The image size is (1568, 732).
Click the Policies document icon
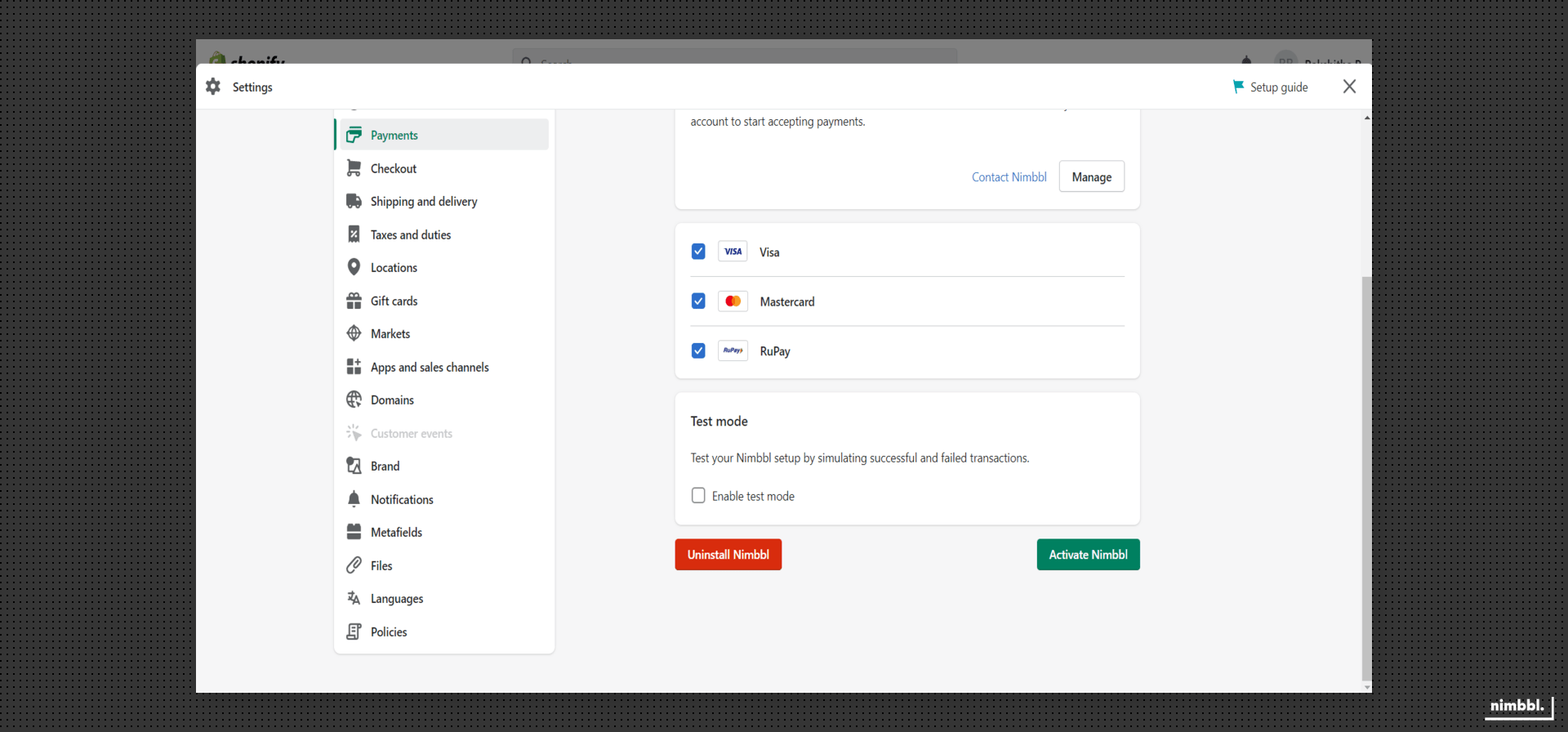point(354,632)
